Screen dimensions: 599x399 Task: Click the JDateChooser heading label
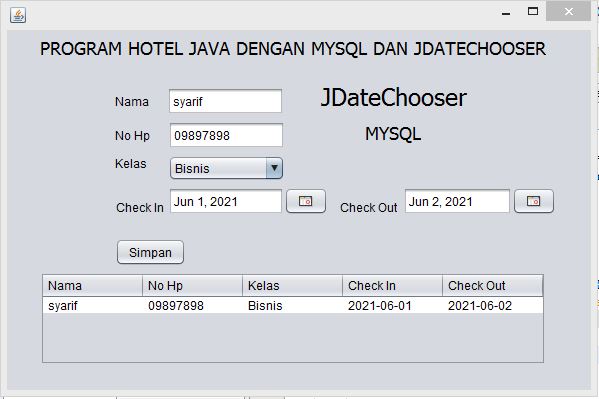[393, 98]
